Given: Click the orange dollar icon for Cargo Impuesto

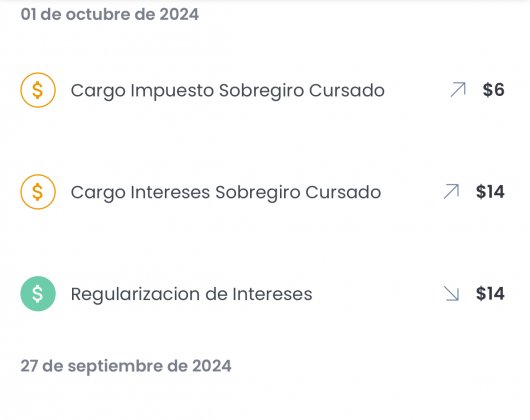Looking at the screenshot, I should 38,90.
